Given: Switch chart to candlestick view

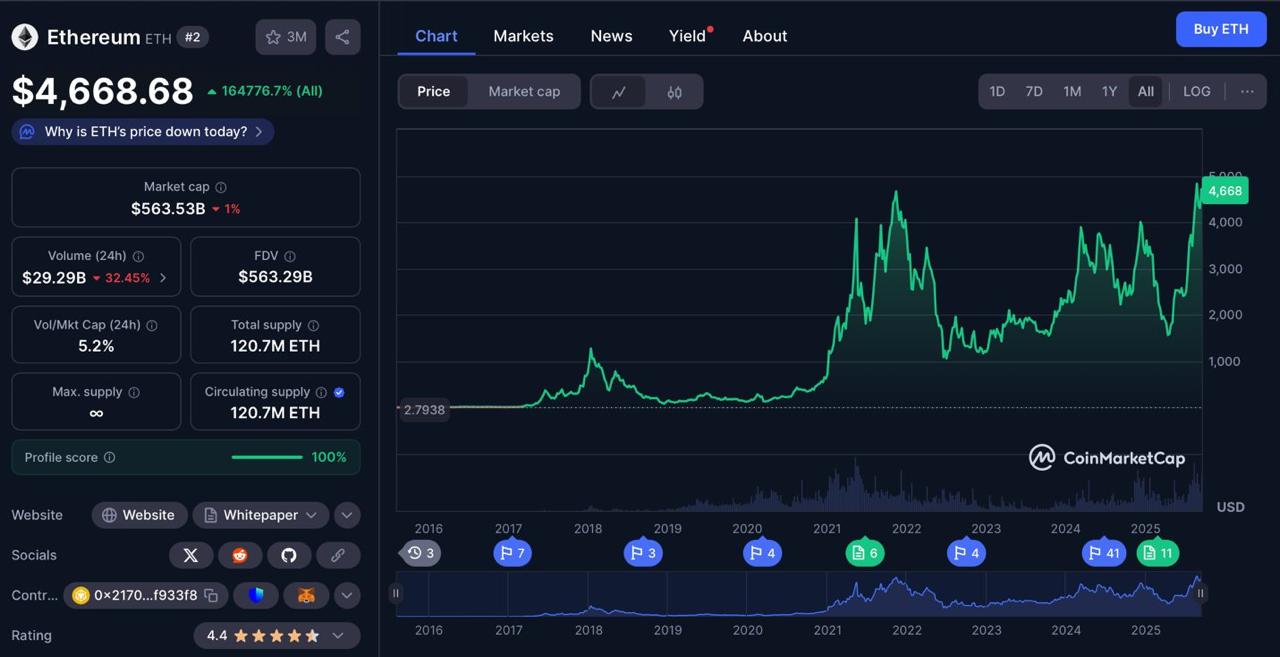Looking at the screenshot, I should 675,92.
